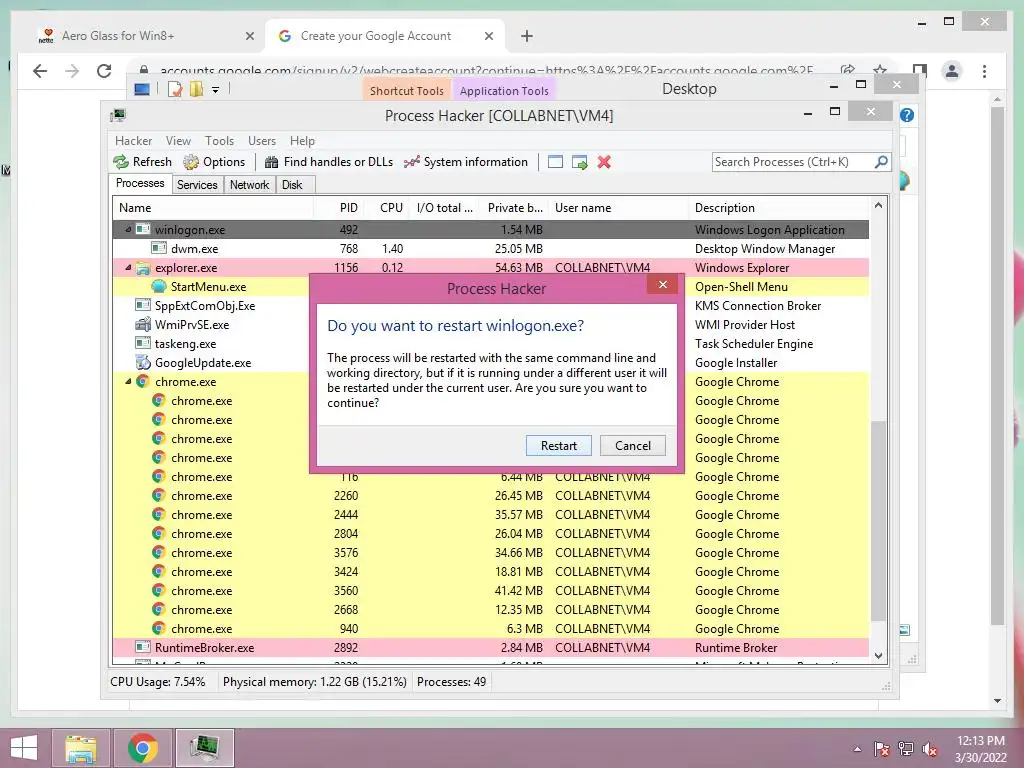Open Process Hacker Options
The height and width of the screenshot is (768, 1024).
pyautogui.click(x=214, y=162)
